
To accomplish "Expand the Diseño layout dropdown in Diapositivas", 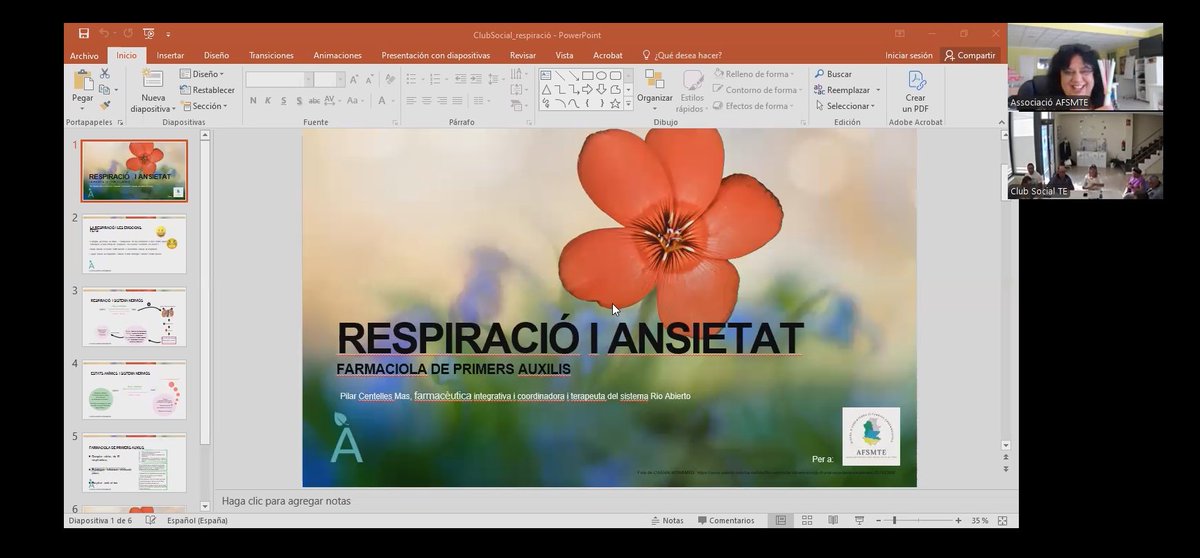I will coord(202,74).
